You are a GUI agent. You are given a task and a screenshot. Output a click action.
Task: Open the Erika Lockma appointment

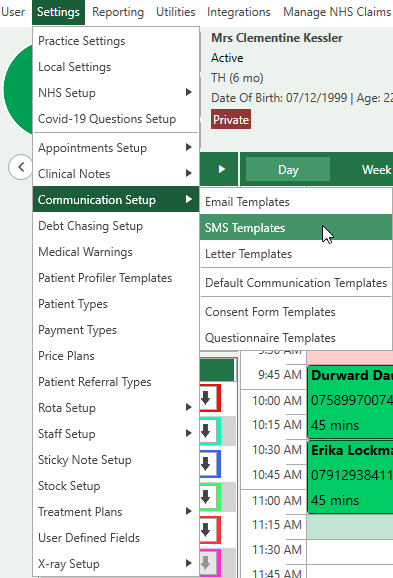(x=350, y=476)
